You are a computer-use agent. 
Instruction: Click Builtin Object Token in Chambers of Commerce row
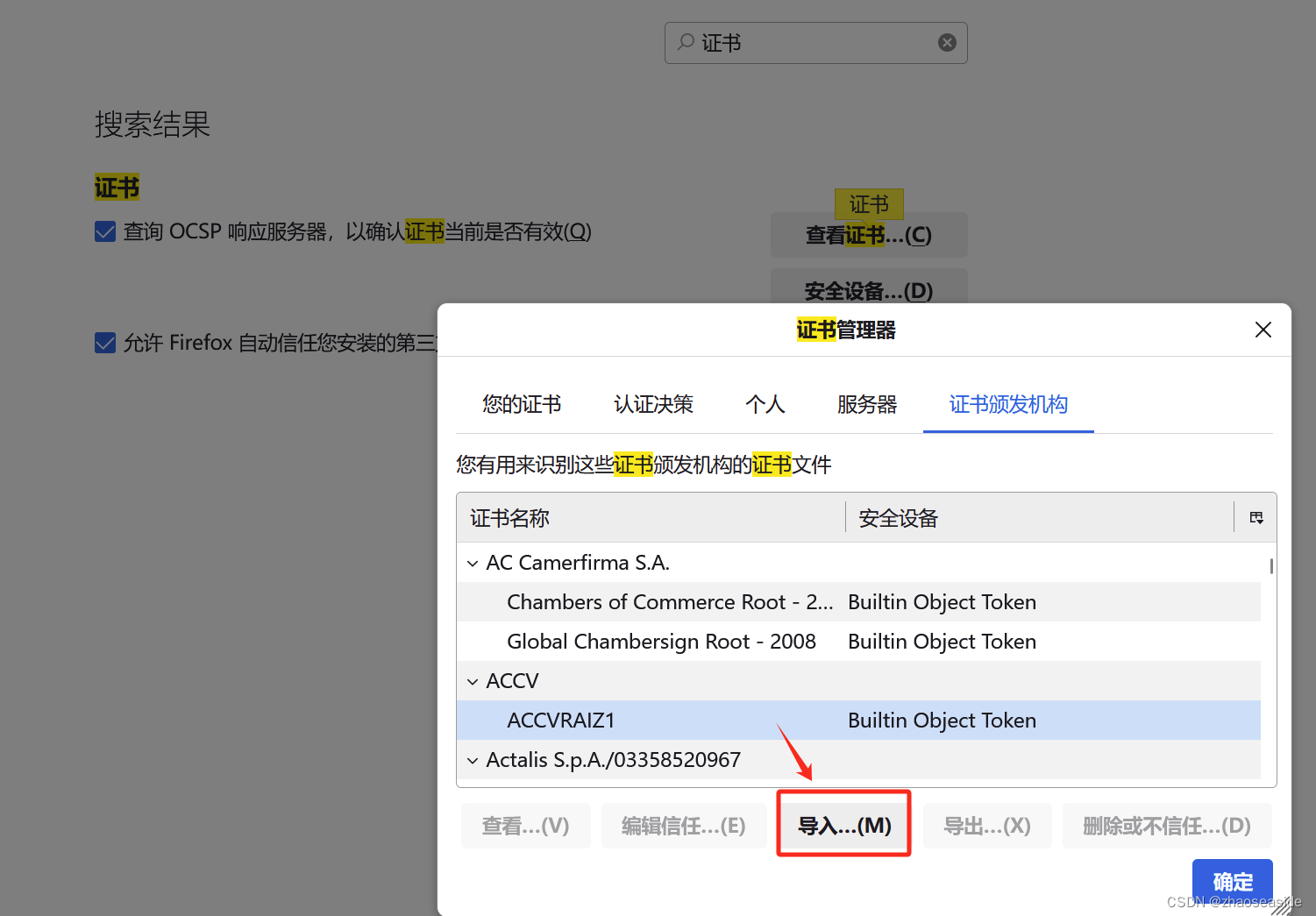point(942,602)
